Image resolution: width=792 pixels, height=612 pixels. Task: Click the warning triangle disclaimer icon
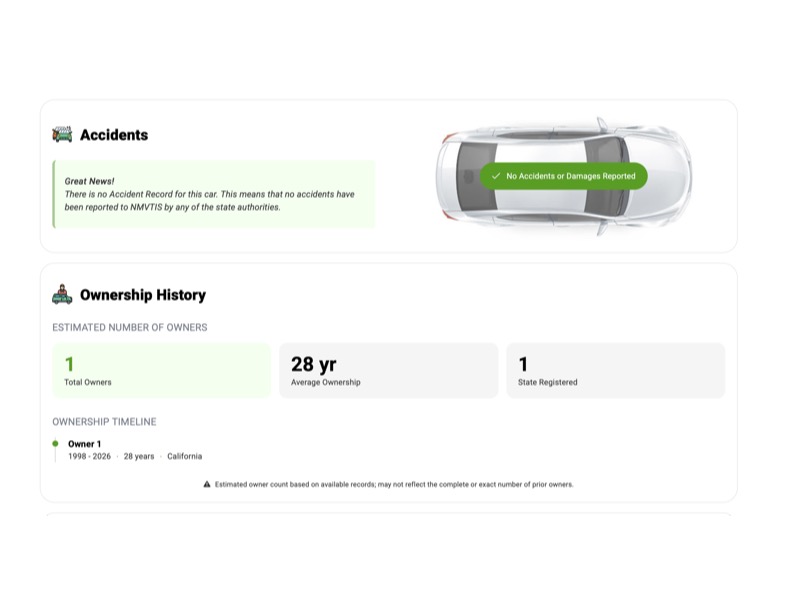(x=207, y=484)
